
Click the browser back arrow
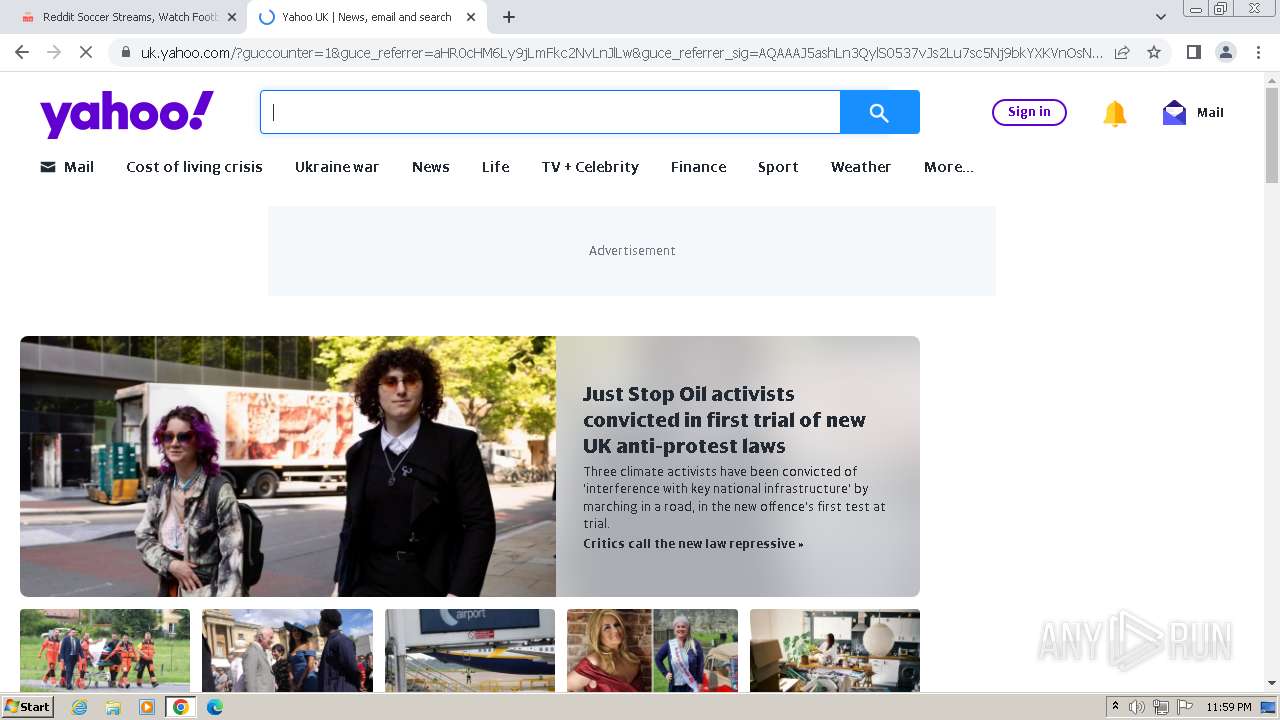click(22, 52)
